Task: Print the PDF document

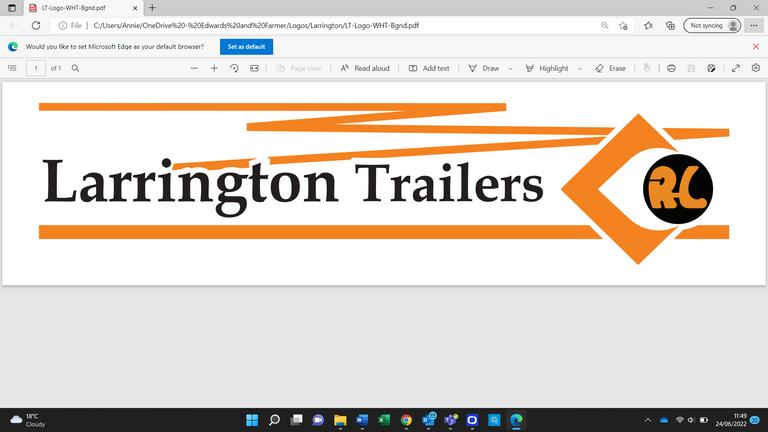Action: pyautogui.click(x=672, y=68)
